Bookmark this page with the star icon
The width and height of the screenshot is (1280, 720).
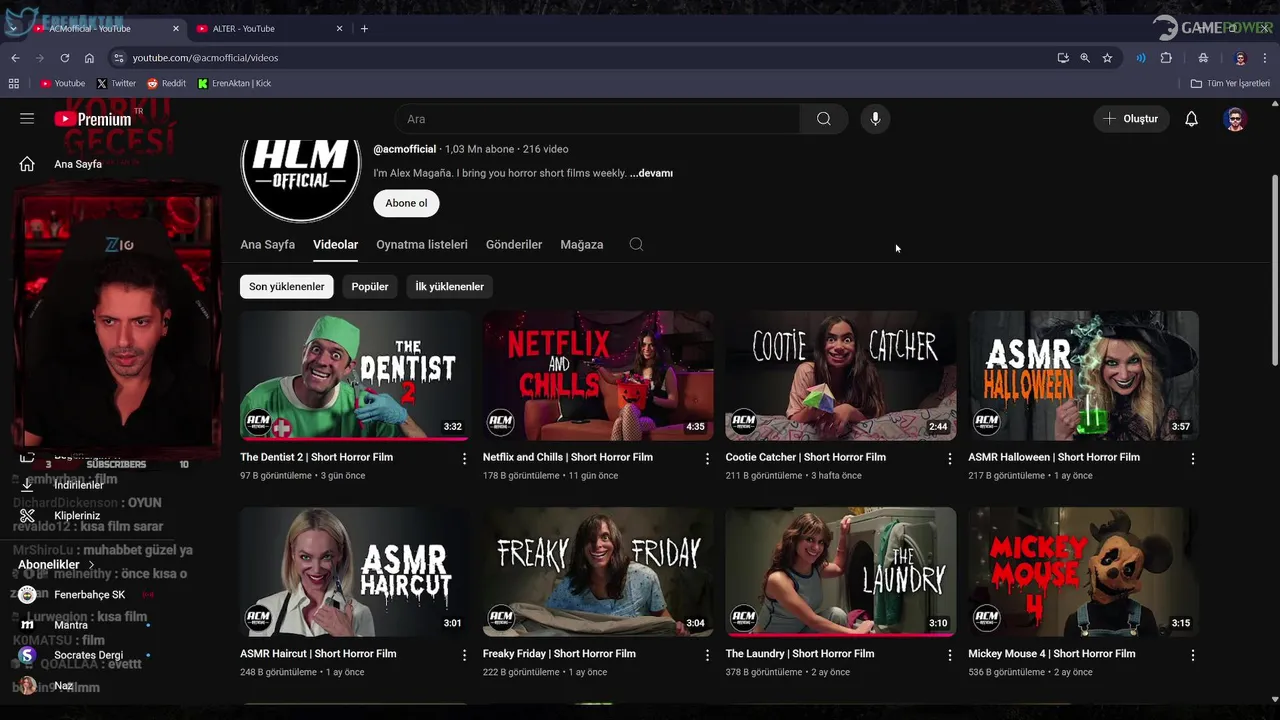(1107, 58)
